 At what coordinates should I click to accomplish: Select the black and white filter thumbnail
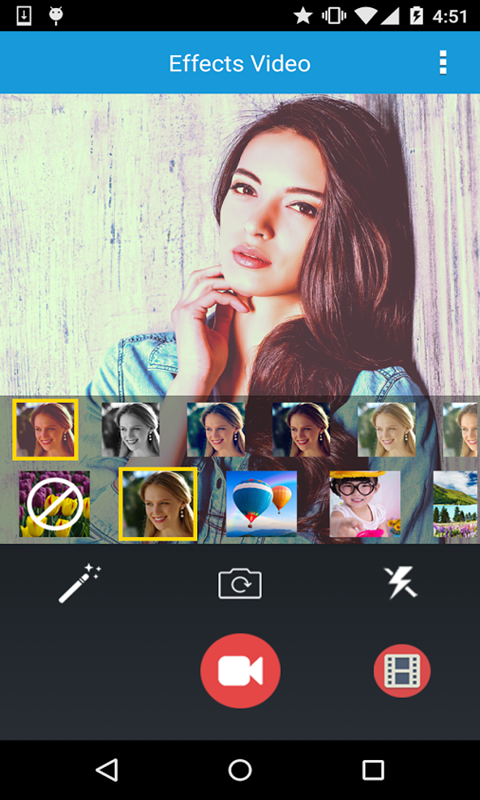(x=131, y=430)
